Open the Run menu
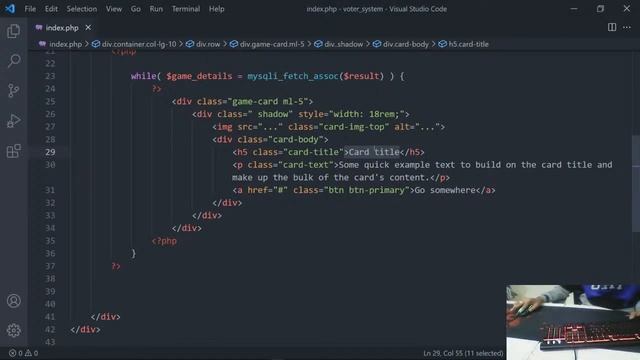640x360 pixels. (156, 9)
